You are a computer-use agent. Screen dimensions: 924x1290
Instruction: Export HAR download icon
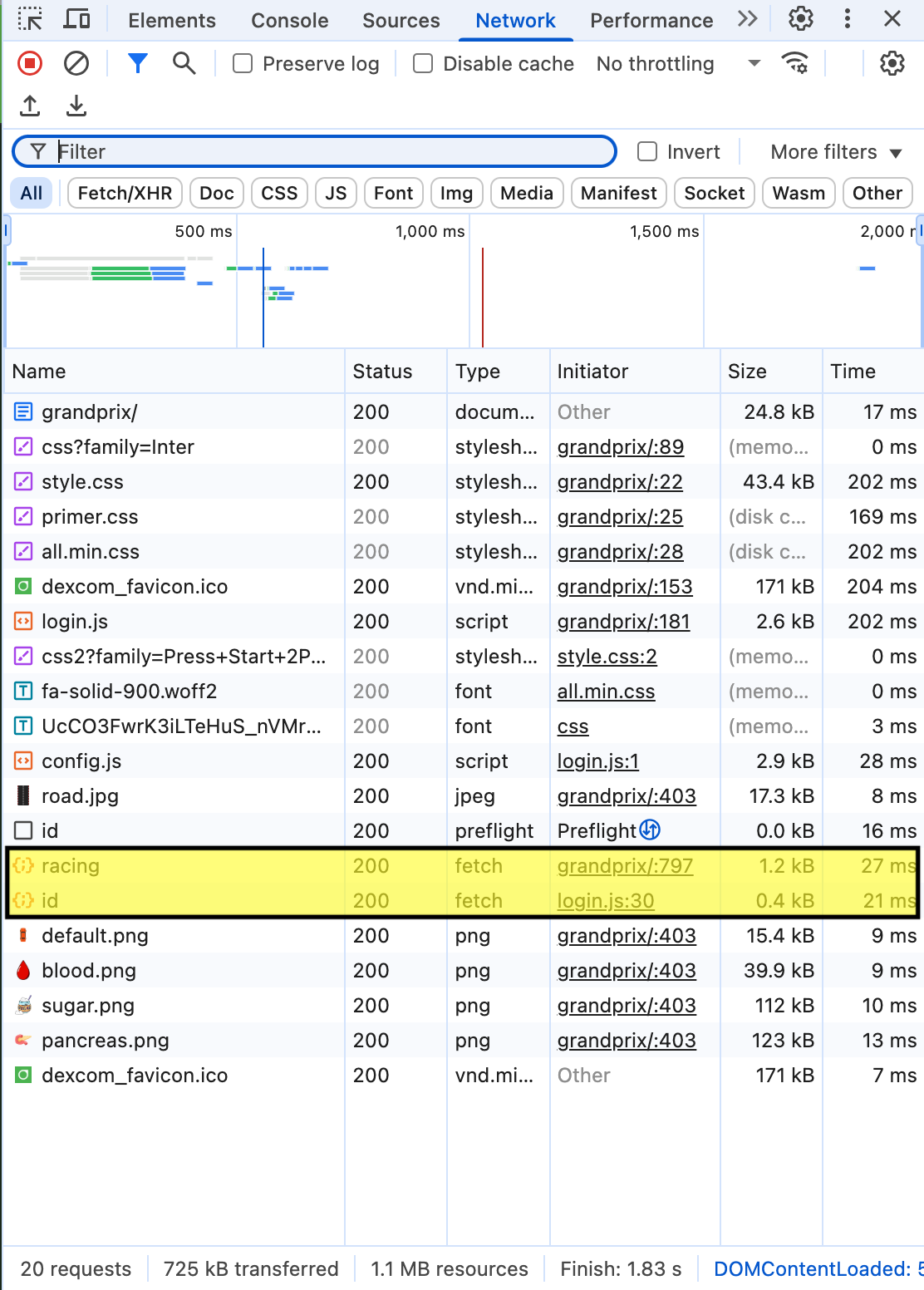pyautogui.click(x=76, y=106)
